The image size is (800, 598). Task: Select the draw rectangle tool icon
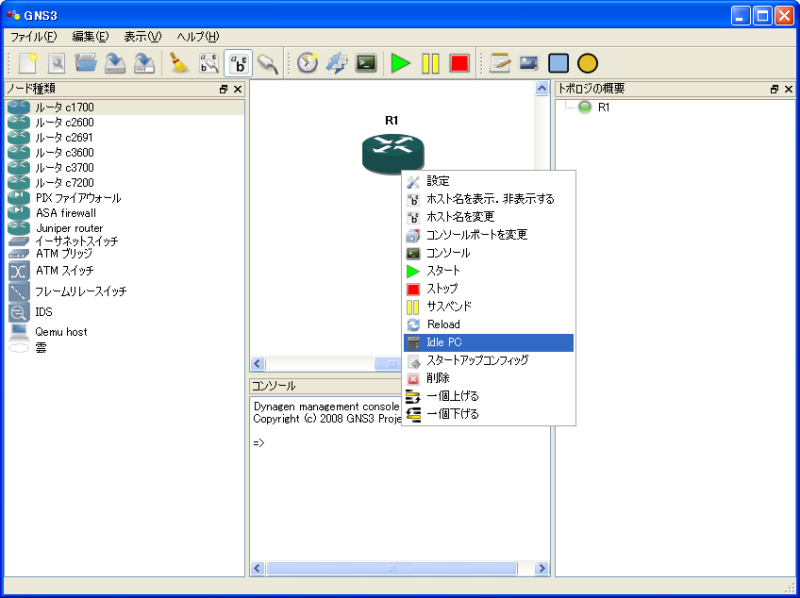(x=559, y=63)
